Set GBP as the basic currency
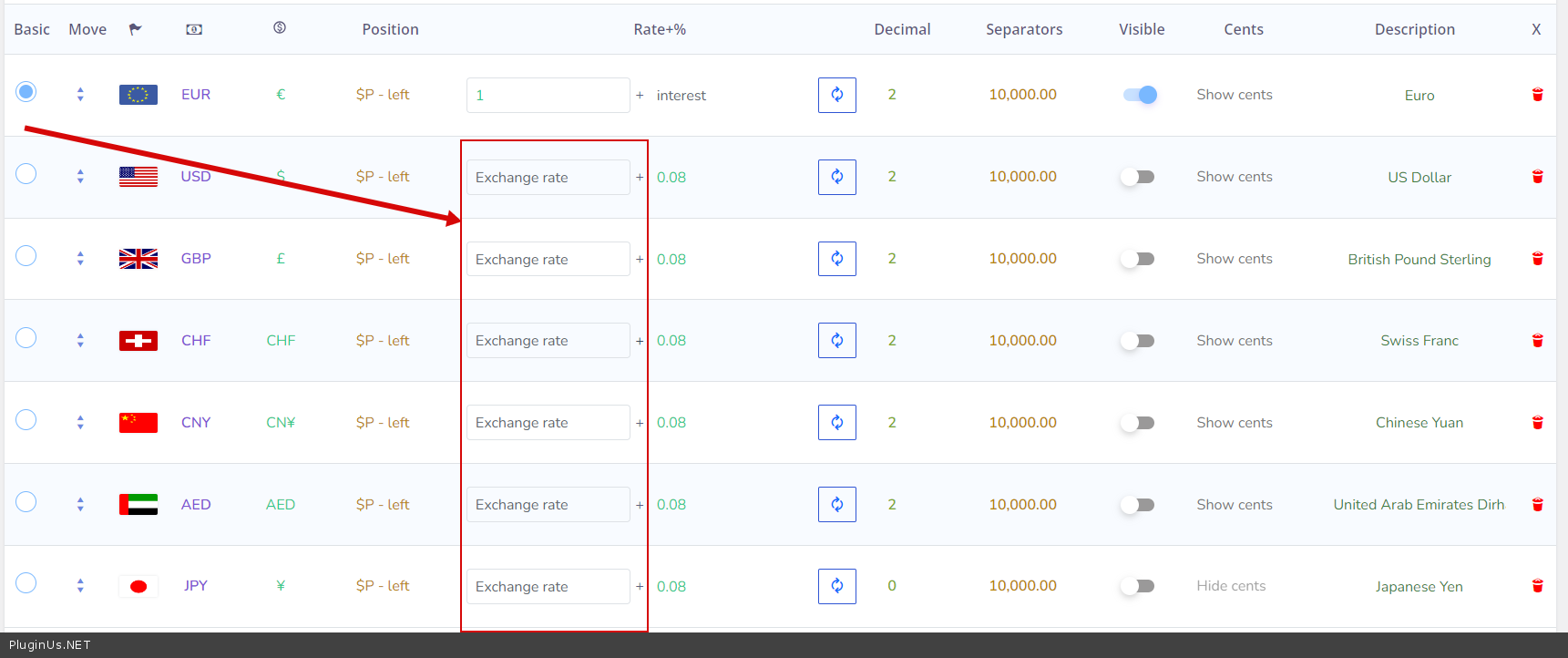The width and height of the screenshot is (1568, 658). click(26, 256)
